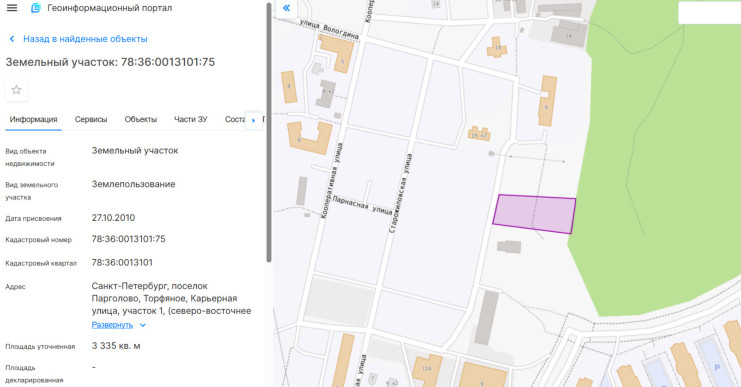Collapse the side panel with double-chevron

[286, 8]
